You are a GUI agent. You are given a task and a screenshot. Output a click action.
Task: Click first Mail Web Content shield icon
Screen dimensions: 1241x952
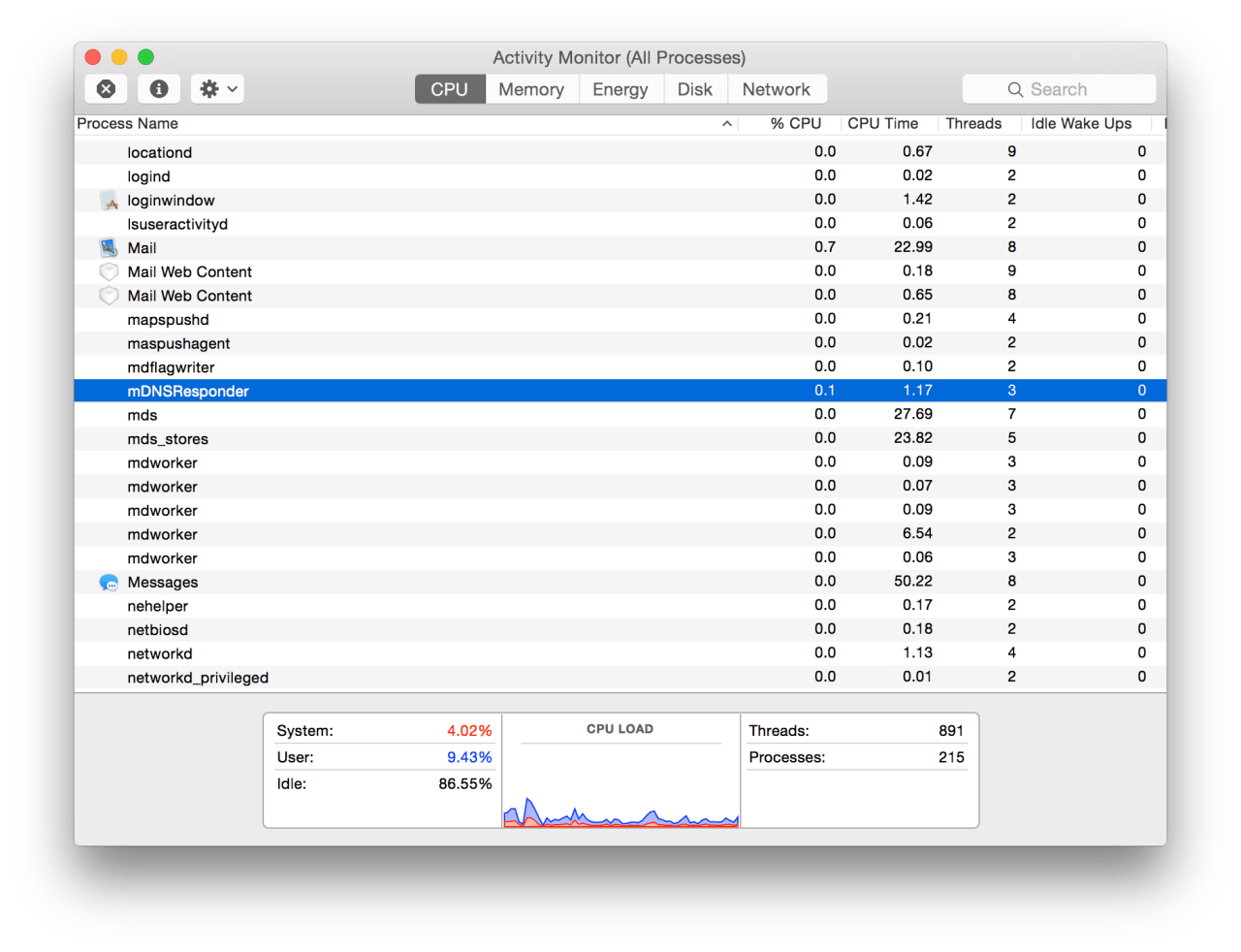tap(109, 272)
